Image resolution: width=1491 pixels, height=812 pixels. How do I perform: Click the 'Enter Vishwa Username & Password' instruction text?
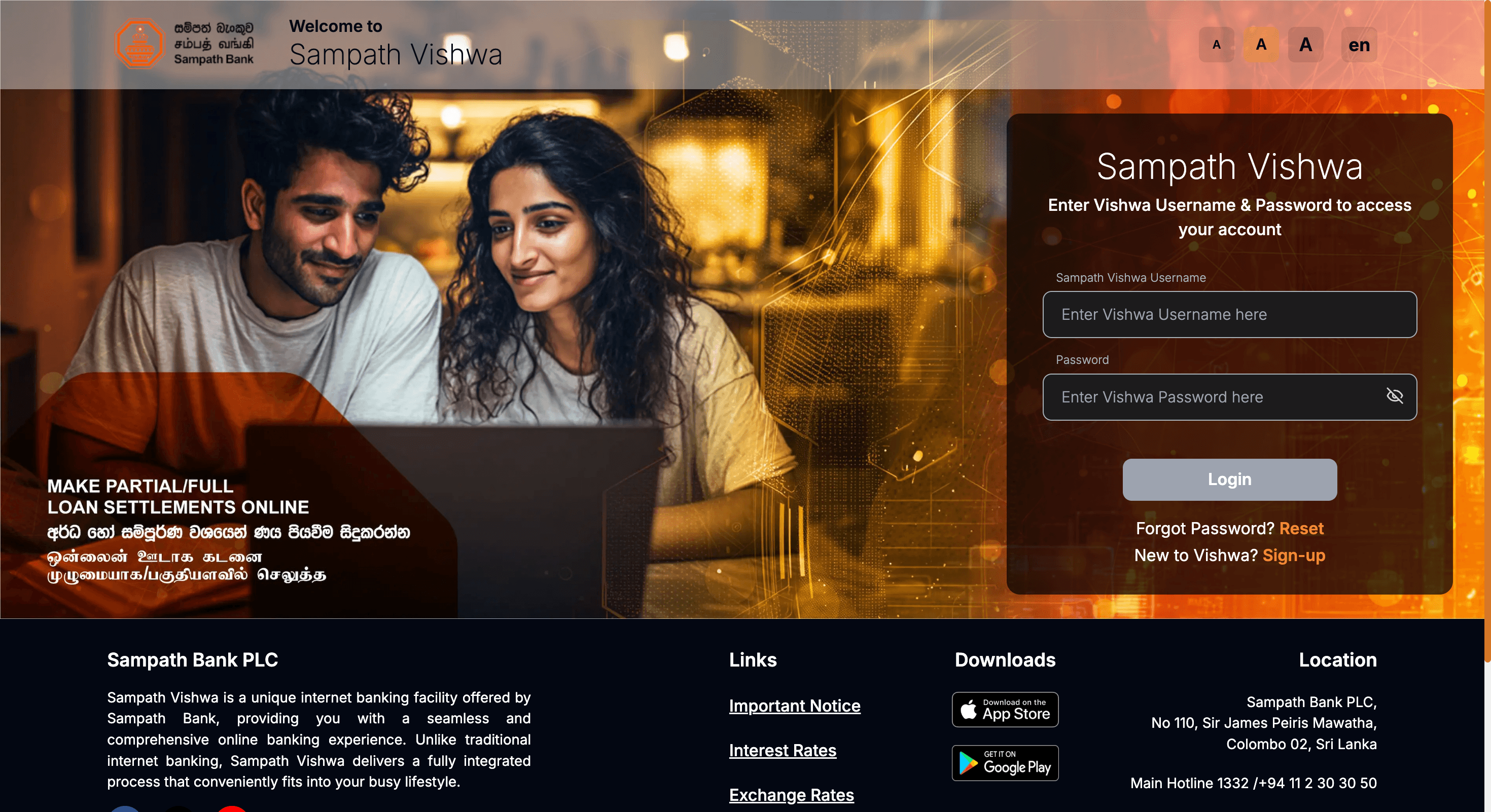click(1229, 217)
